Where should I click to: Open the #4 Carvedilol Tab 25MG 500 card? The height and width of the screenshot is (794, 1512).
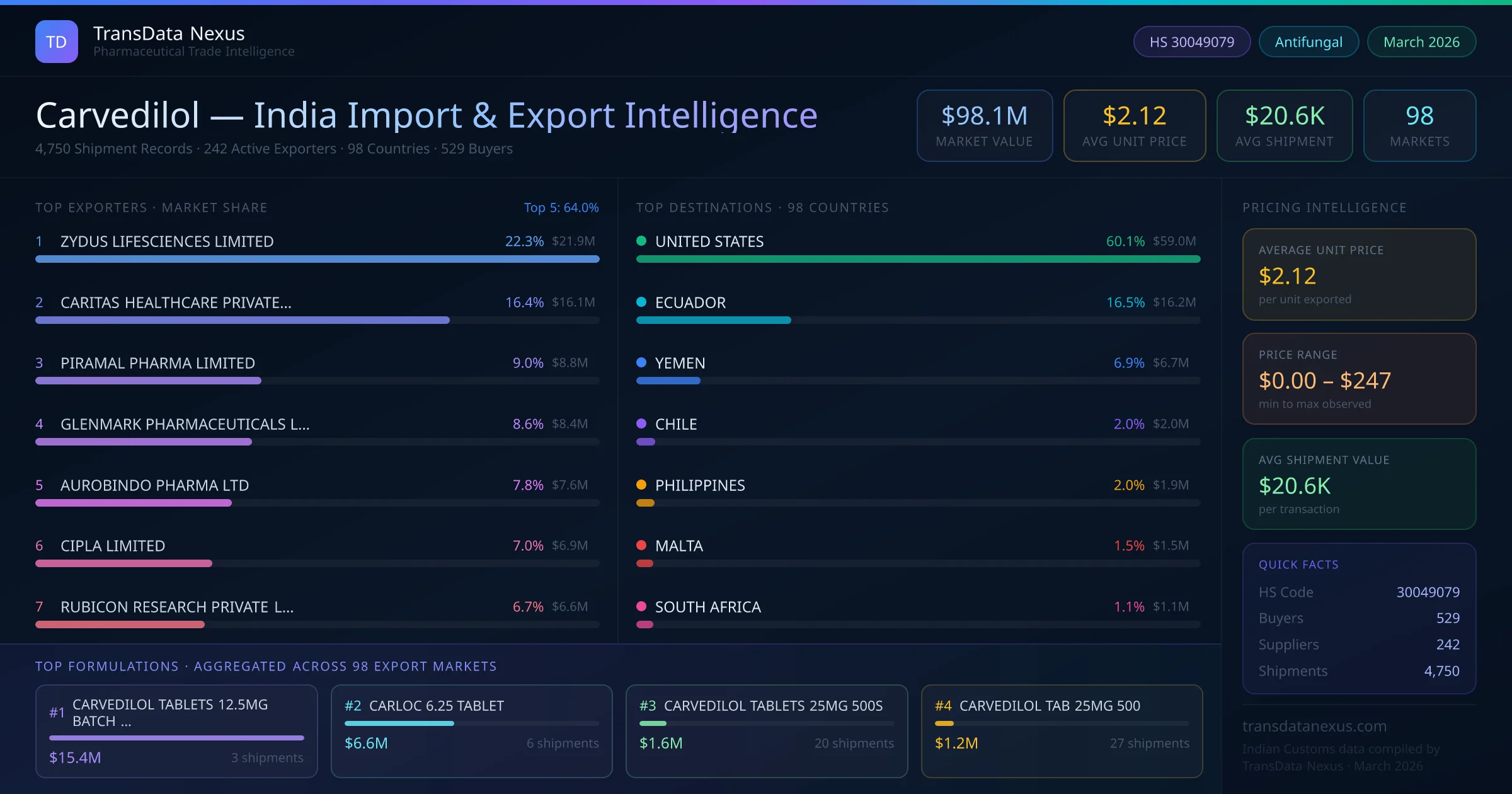point(1062,730)
